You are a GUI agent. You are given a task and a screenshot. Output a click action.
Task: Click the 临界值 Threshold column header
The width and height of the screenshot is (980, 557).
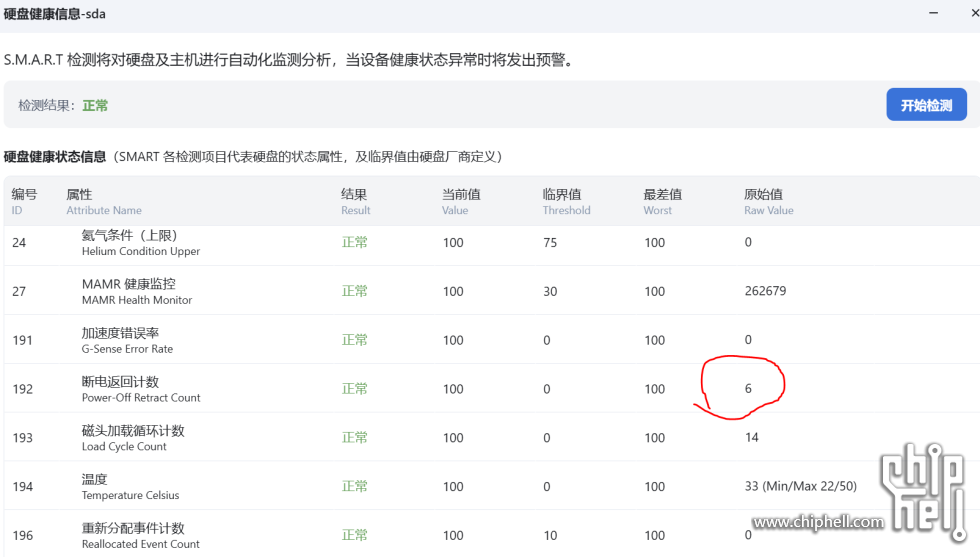click(566, 201)
